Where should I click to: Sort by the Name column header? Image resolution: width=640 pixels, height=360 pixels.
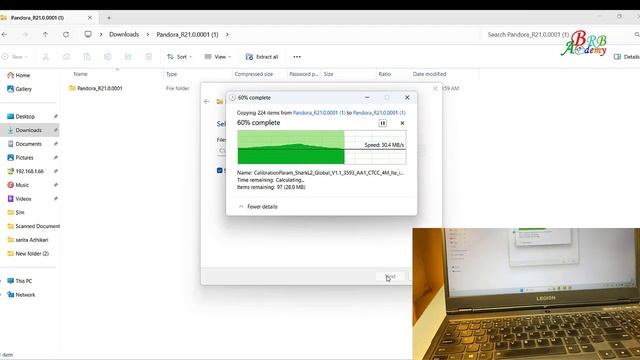tap(80, 74)
